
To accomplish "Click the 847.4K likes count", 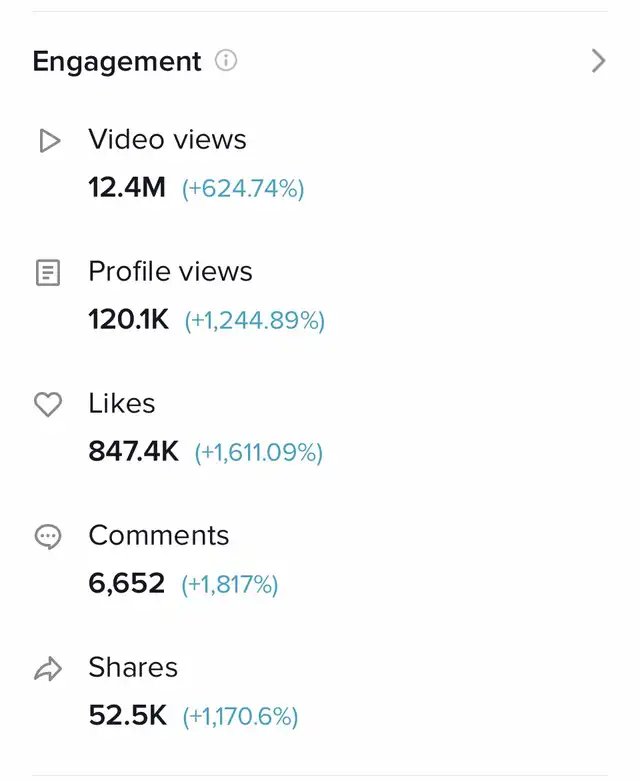I will 133,452.
